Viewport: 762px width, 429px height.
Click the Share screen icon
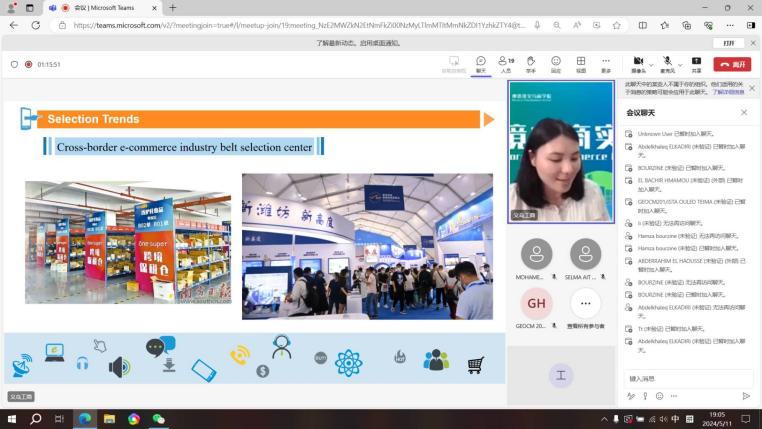click(x=696, y=63)
